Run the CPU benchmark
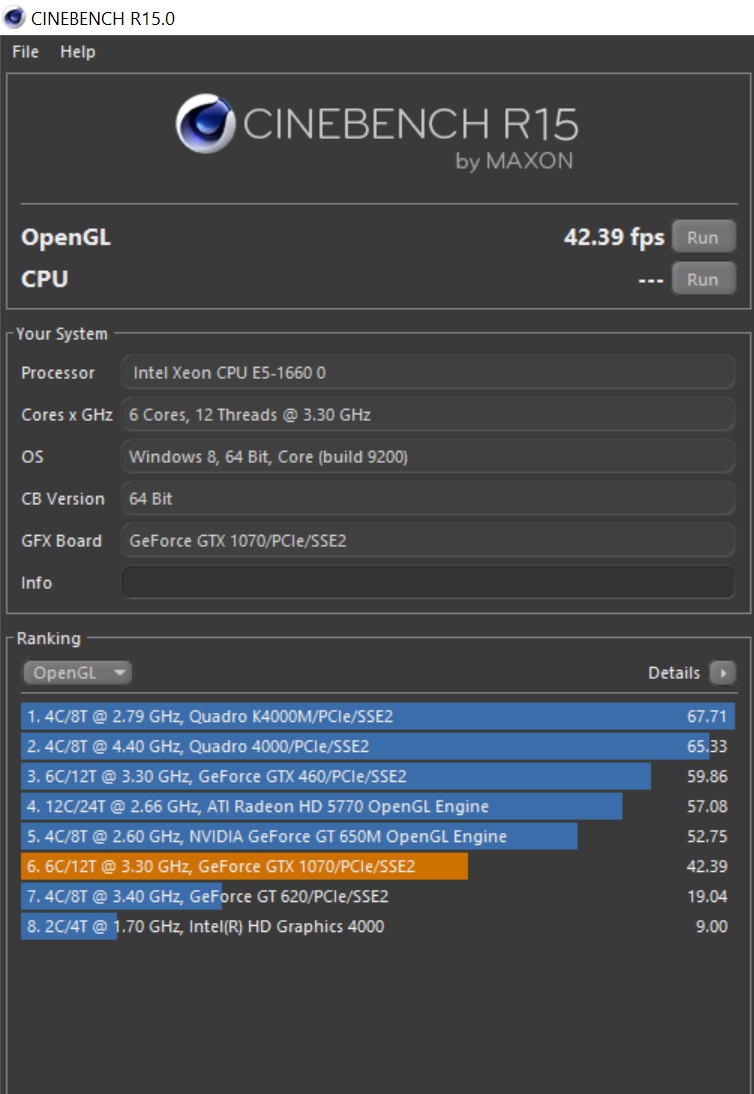Image resolution: width=754 pixels, height=1094 pixels. (x=703, y=279)
